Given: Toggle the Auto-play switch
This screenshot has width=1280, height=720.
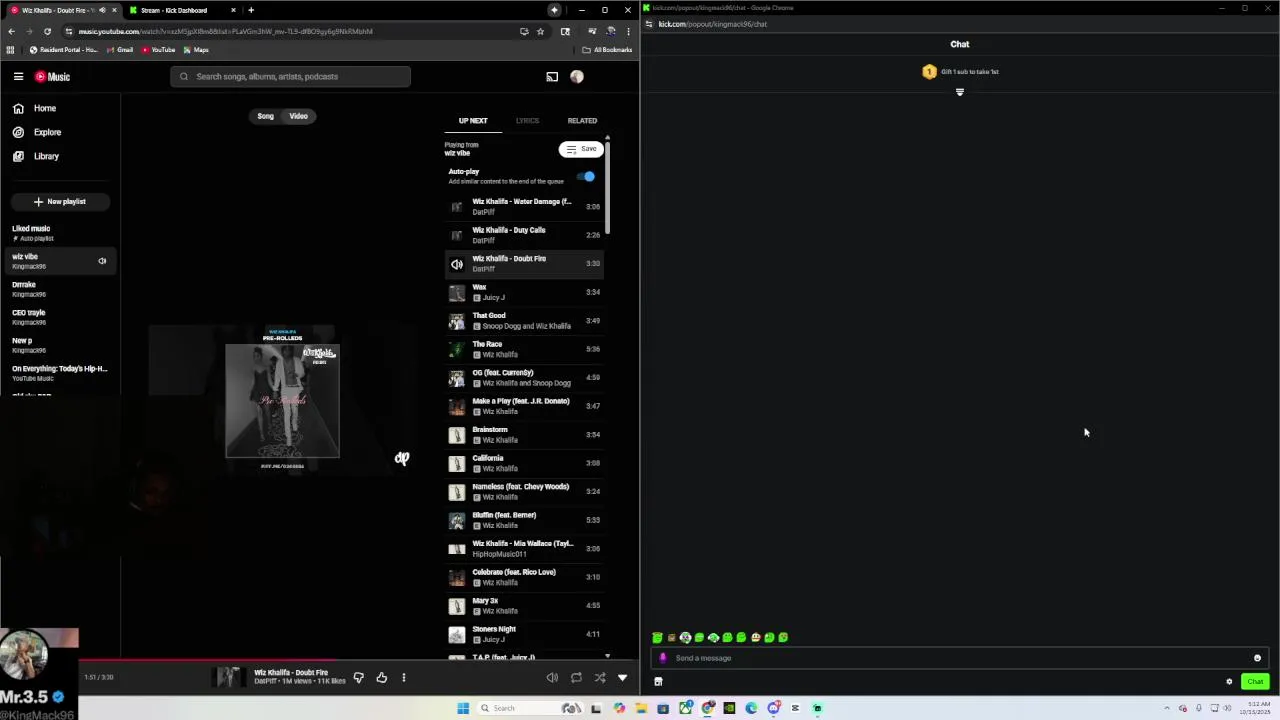Looking at the screenshot, I should pos(587,176).
